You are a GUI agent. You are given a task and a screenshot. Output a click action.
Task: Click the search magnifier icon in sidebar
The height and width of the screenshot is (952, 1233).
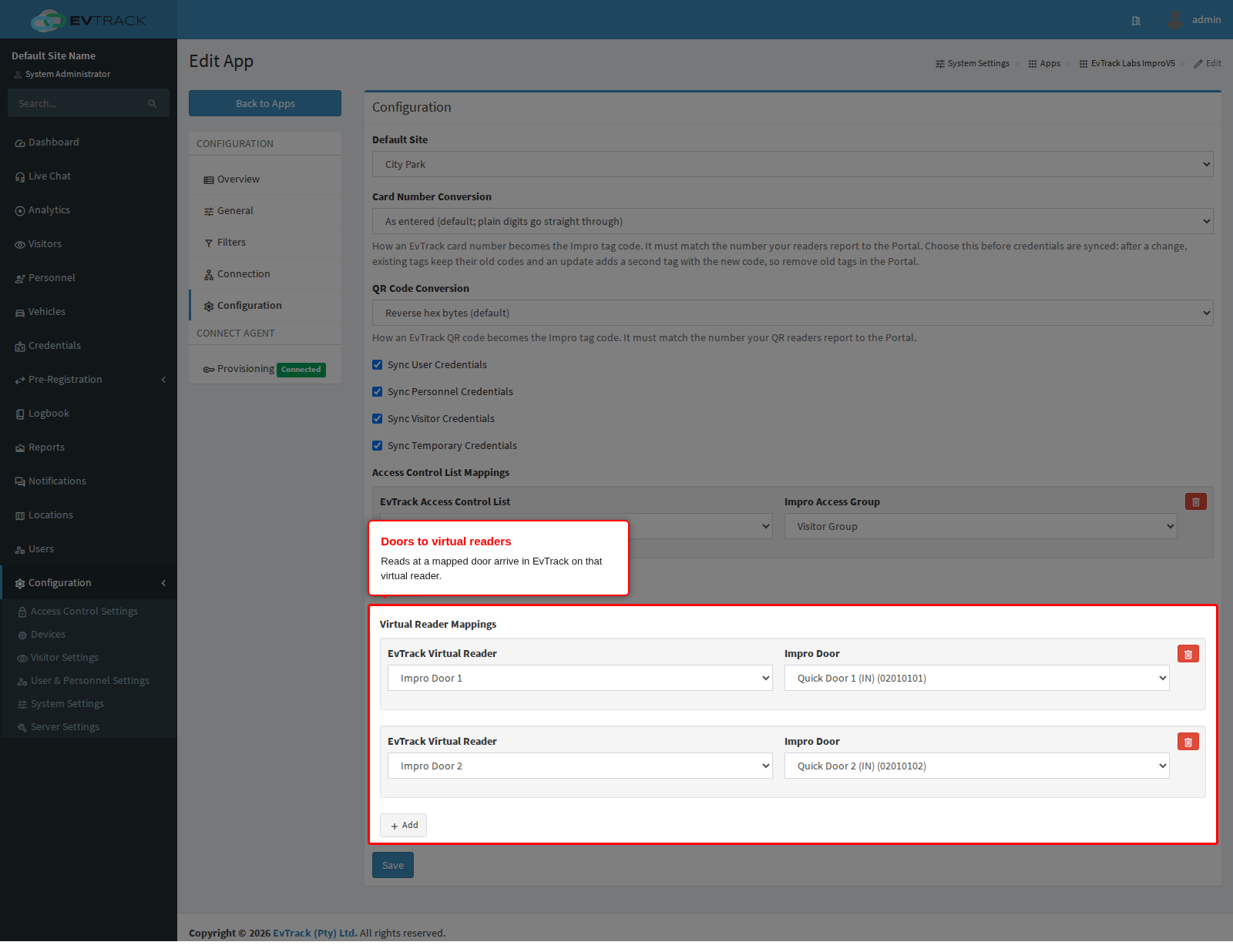click(153, 104)
